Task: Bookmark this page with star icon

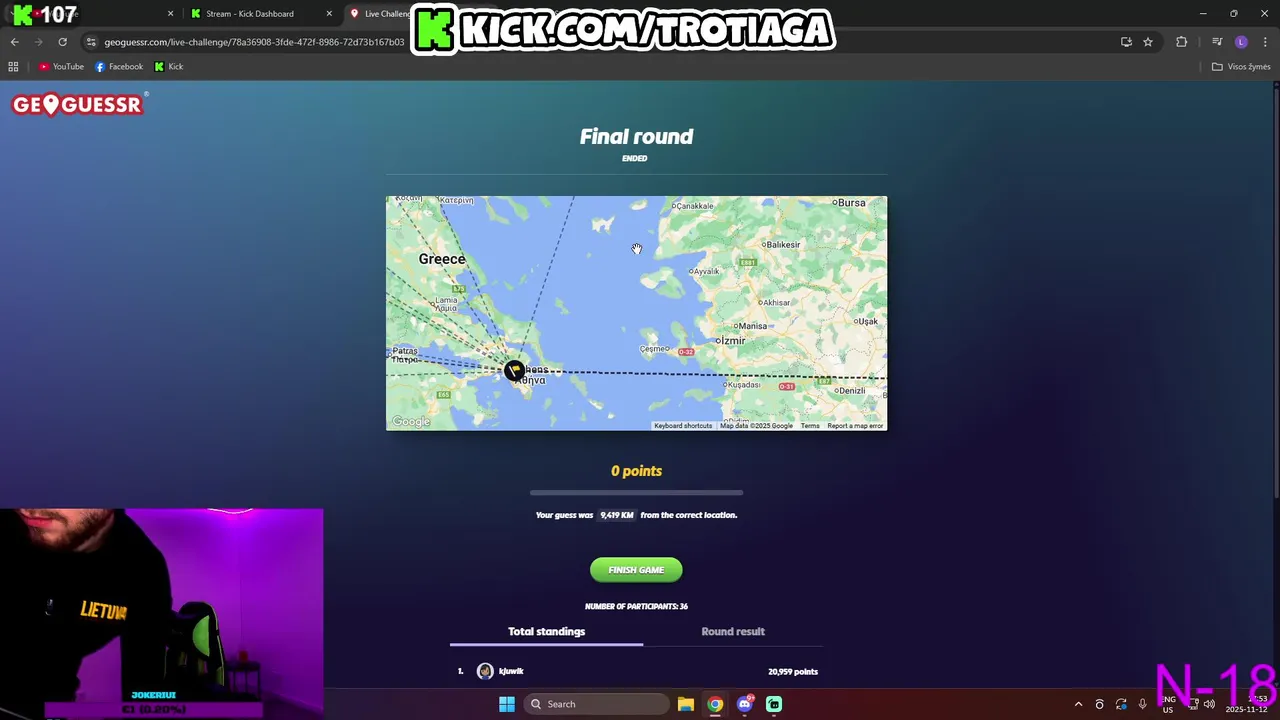Action: 1148,42
